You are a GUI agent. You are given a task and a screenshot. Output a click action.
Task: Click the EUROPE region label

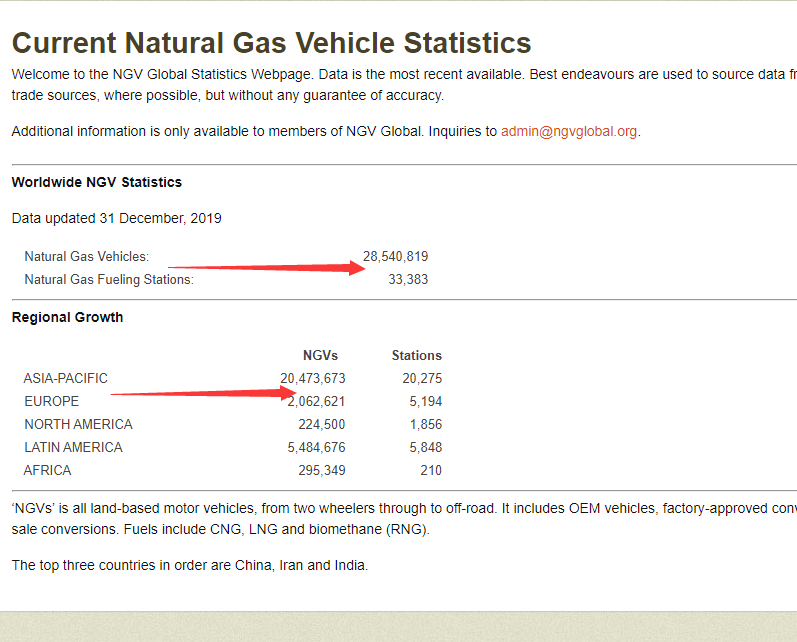[52, 401]
